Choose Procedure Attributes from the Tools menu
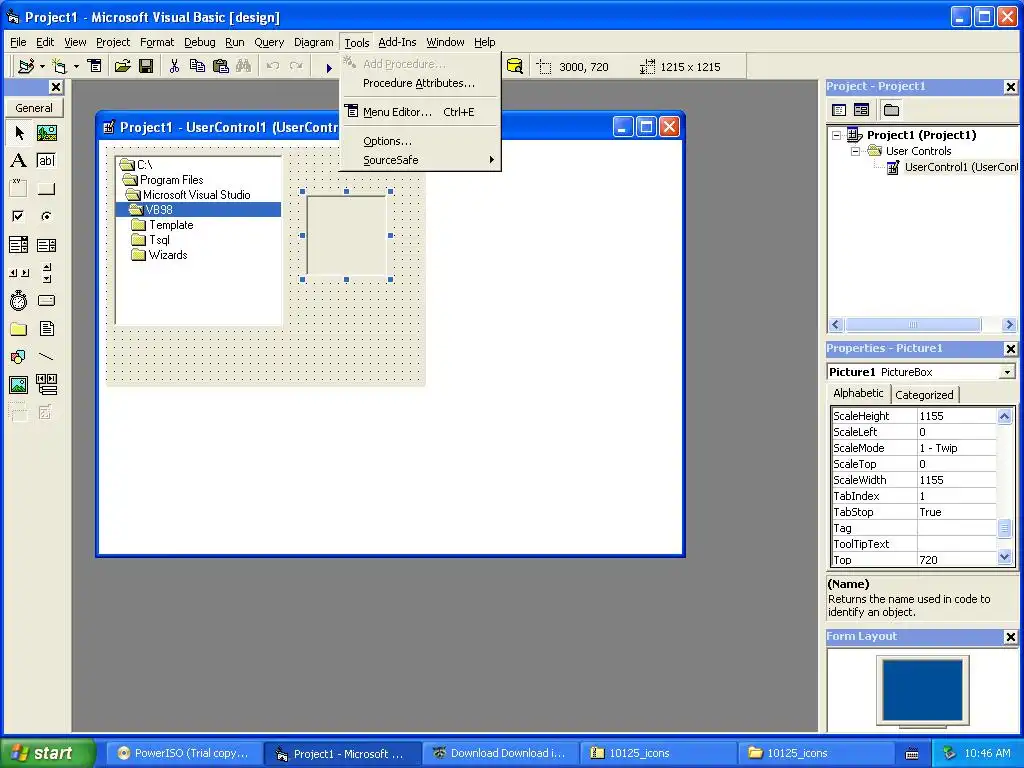This screenshot has width=1024, height=768. tap(419, 84)
